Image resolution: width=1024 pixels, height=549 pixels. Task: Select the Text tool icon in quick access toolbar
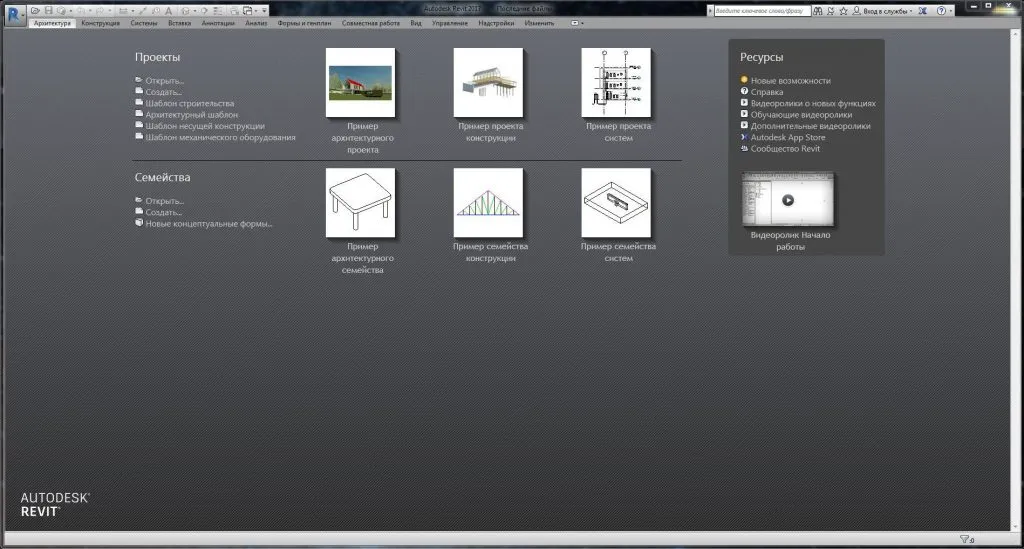tap(168, 10)
